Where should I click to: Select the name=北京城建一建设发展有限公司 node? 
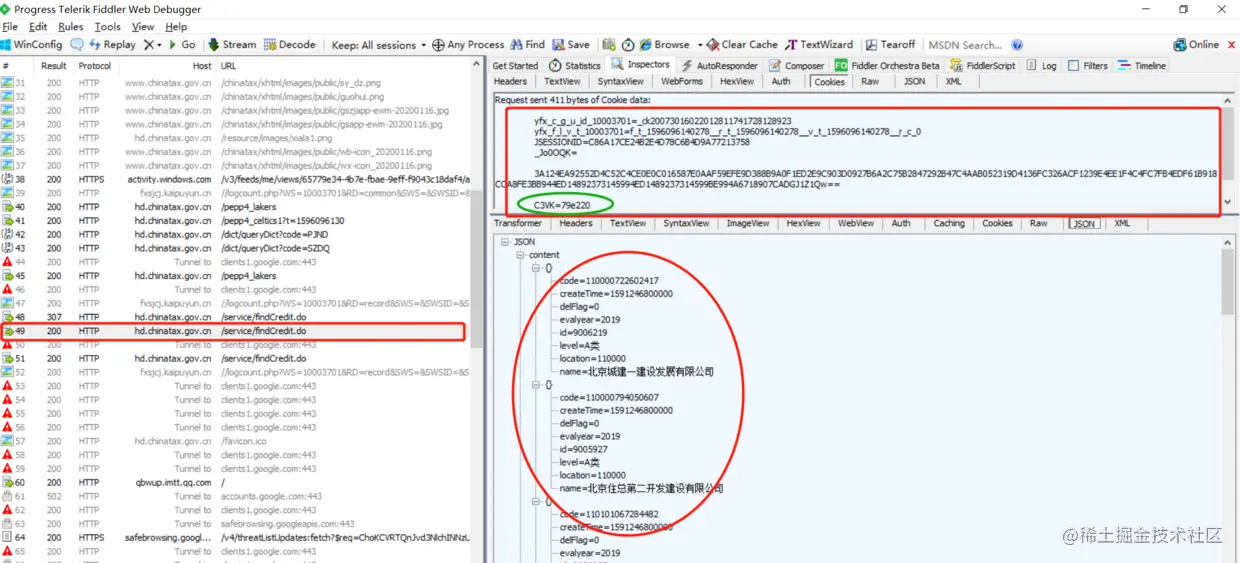pyautogui.click(x=637, y=372)
